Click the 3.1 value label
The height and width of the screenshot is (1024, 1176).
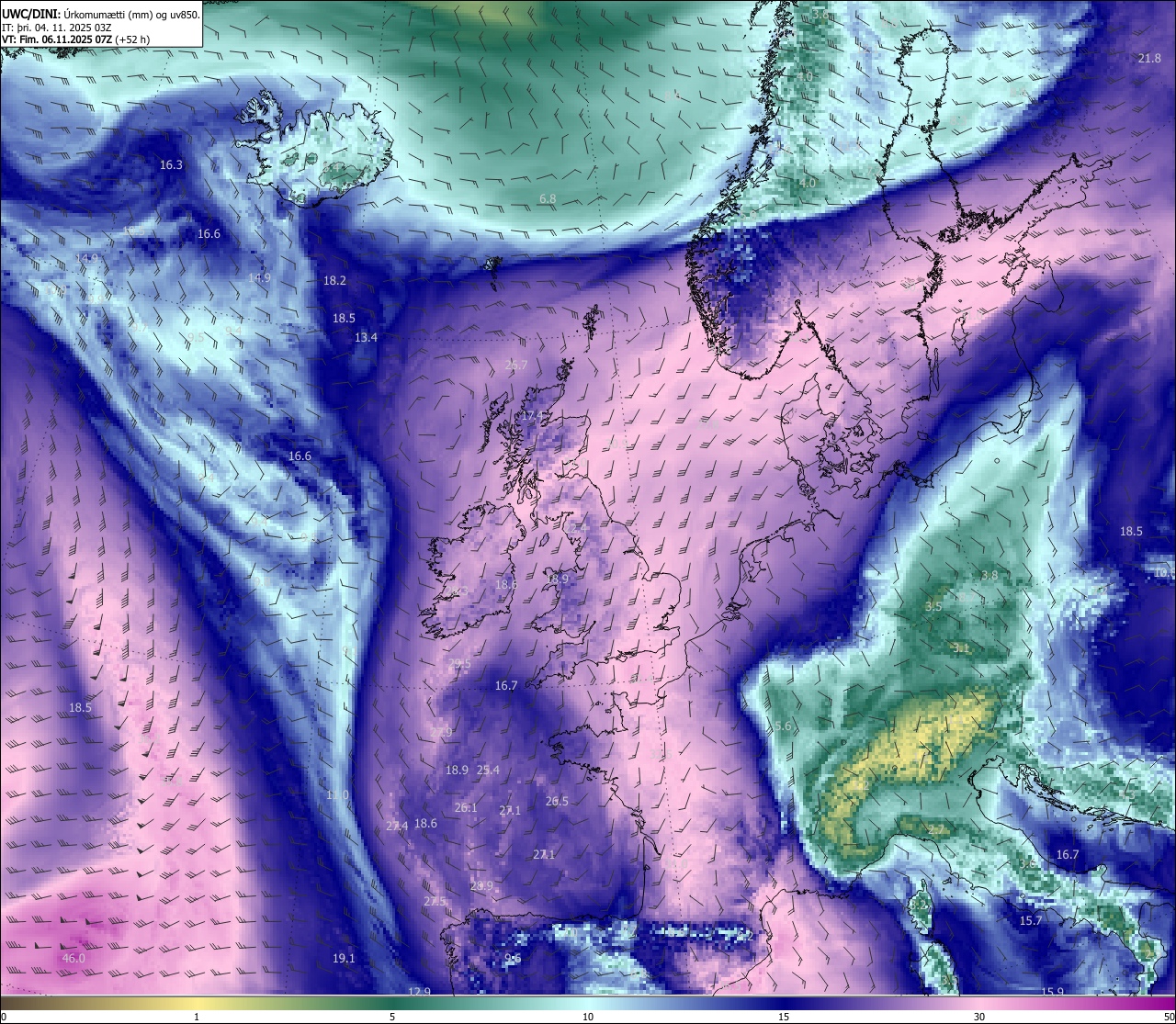tap(961, 648)
